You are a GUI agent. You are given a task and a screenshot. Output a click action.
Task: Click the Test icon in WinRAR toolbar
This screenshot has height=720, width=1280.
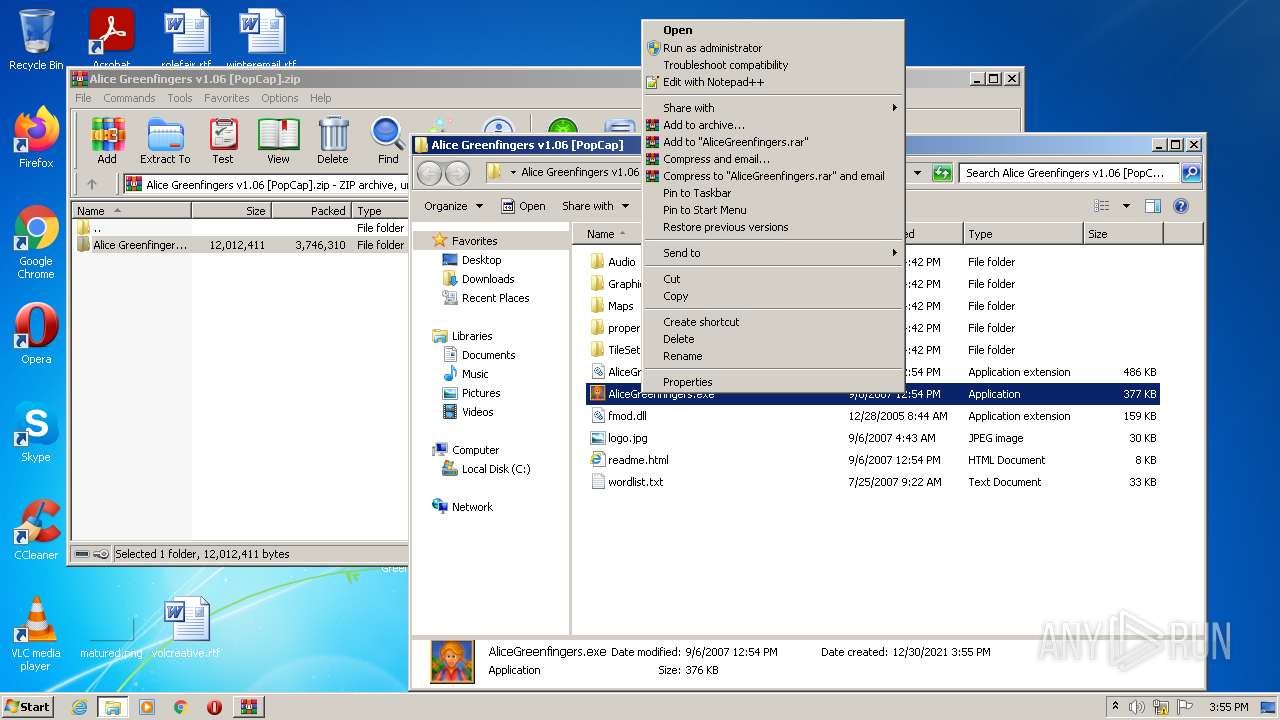coord(223,141)
